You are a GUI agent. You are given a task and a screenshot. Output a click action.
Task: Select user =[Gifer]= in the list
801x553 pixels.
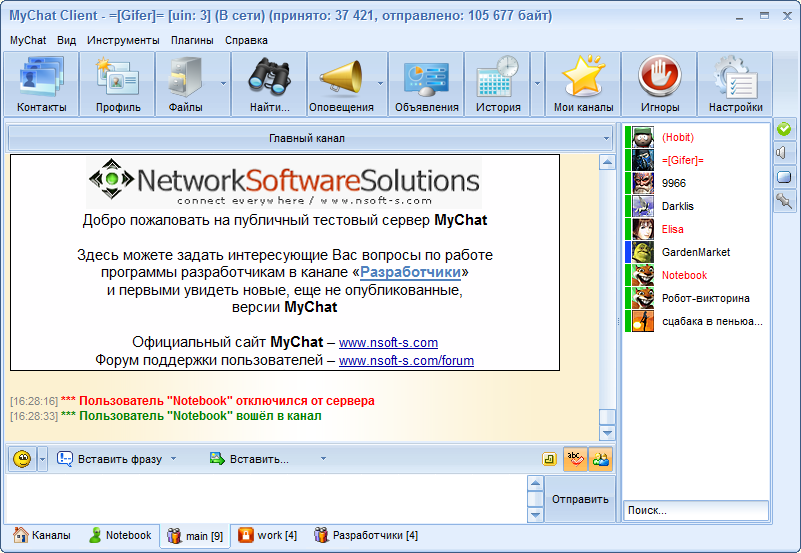695,160
